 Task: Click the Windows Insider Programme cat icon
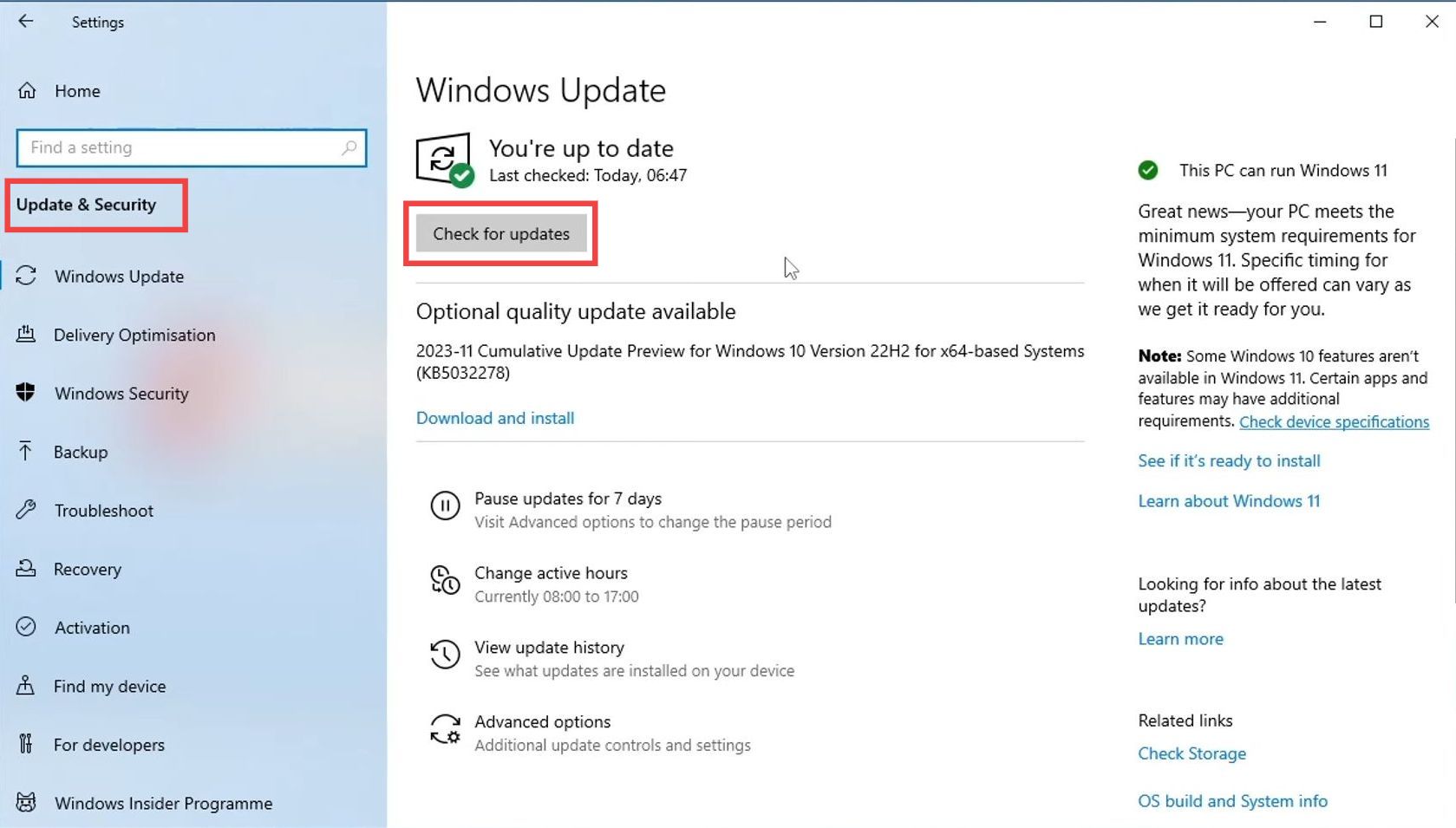(26, 802)
